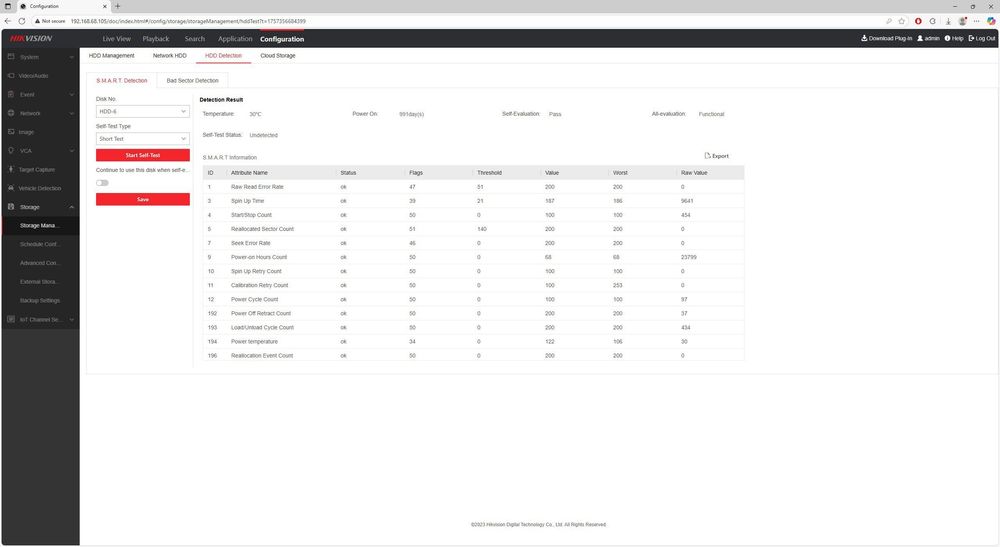Expand the VCA sidebar section
The image size is (1000, 547).
[71, 151]
